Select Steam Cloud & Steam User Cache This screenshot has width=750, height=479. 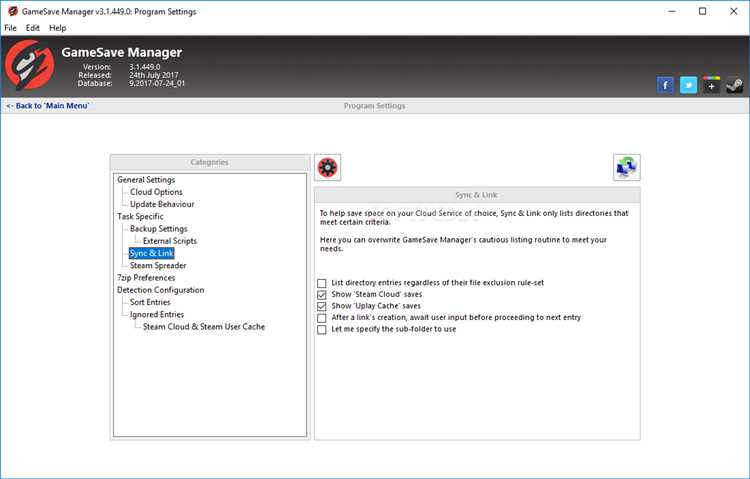point(204,327)
